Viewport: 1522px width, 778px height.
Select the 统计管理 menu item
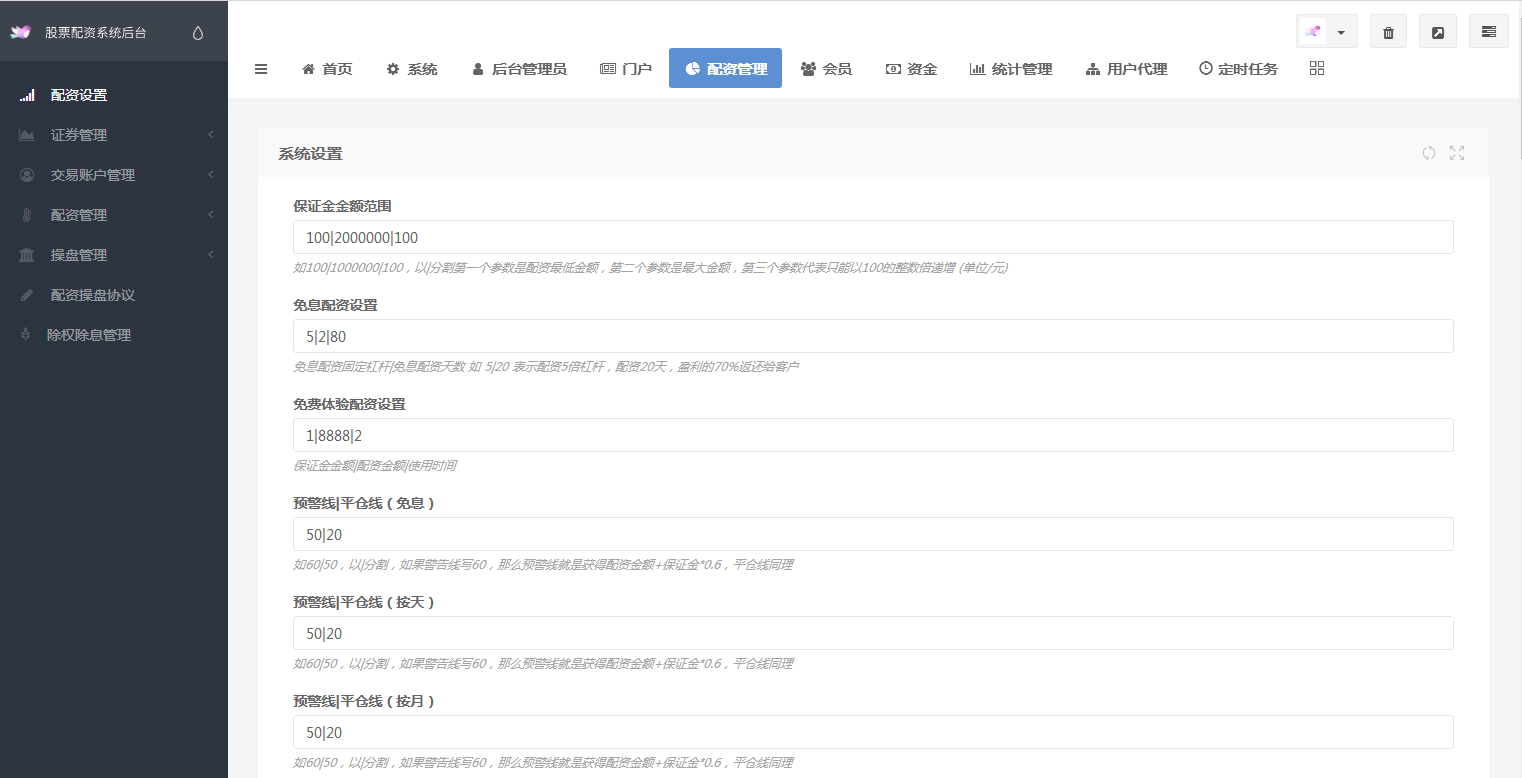click(1011, 68)
